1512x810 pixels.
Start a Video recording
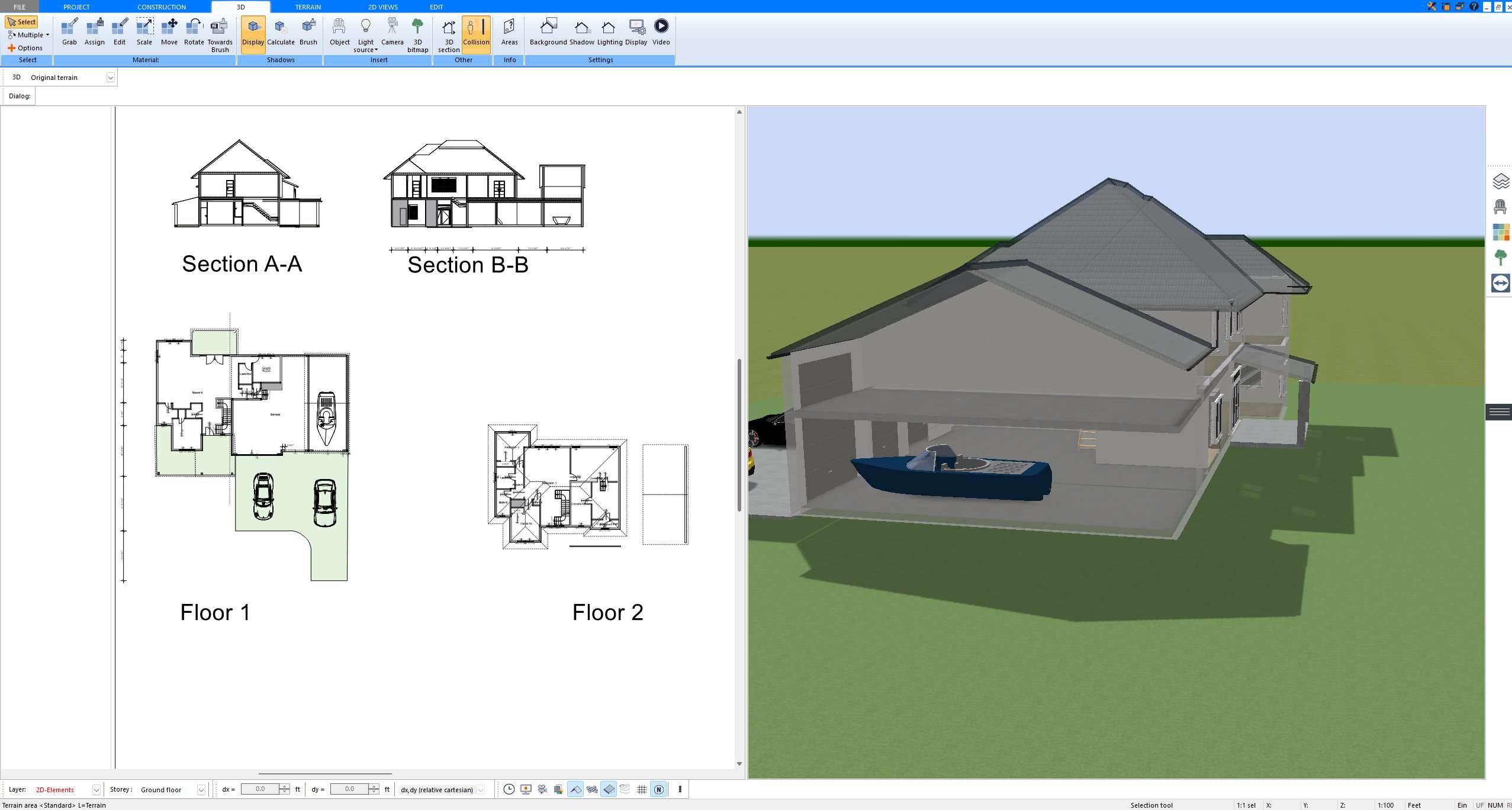coord(661,31)
